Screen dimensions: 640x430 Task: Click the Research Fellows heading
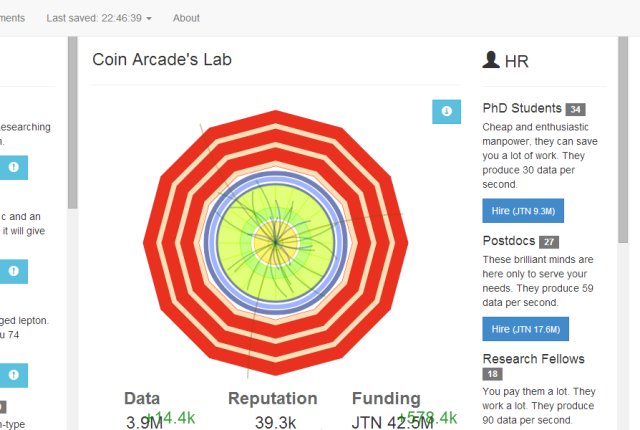(533, 359)
